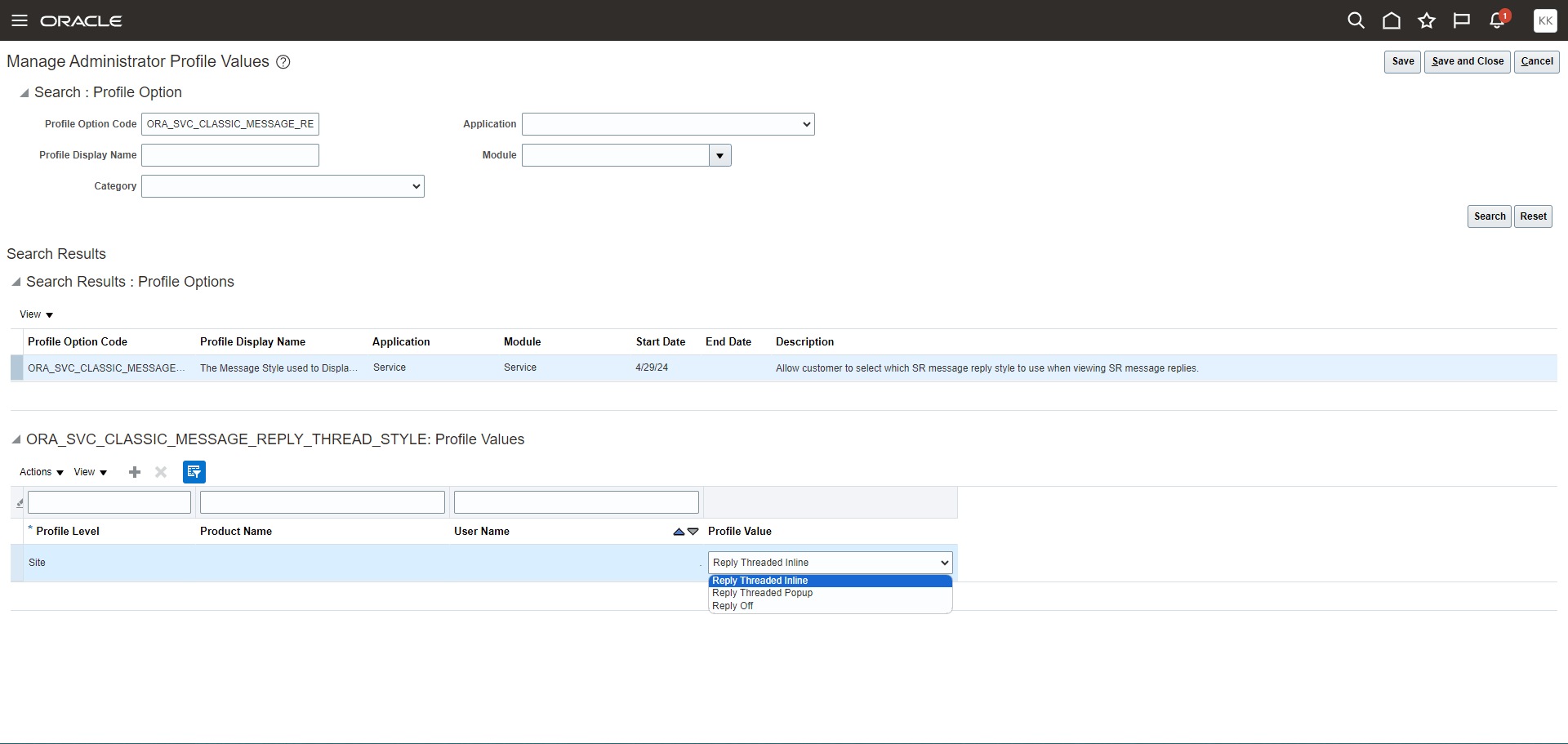The width and height of the screenshot is (1568, 744).
Task: Open Favorites star icon
Action: [1427, 20]
